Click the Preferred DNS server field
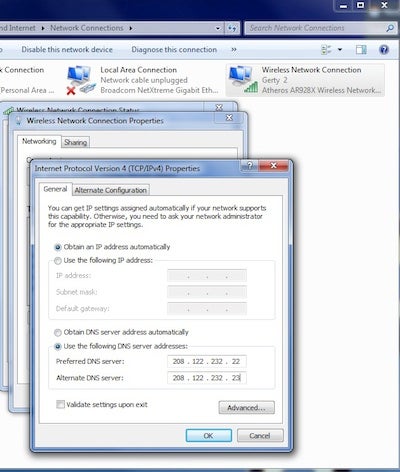Viewport: 400px width, 472px height. click(207, 362)
